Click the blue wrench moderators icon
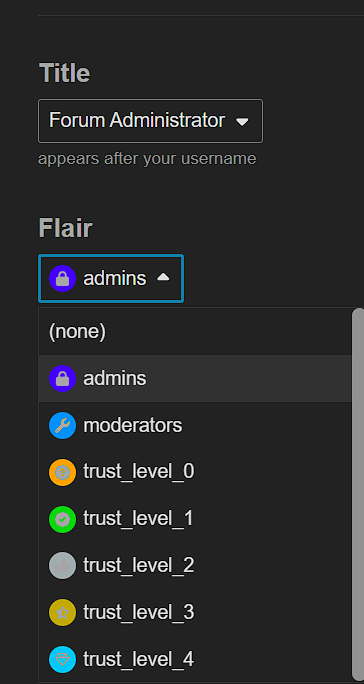The image size is (364, 684). click(62, 425)
